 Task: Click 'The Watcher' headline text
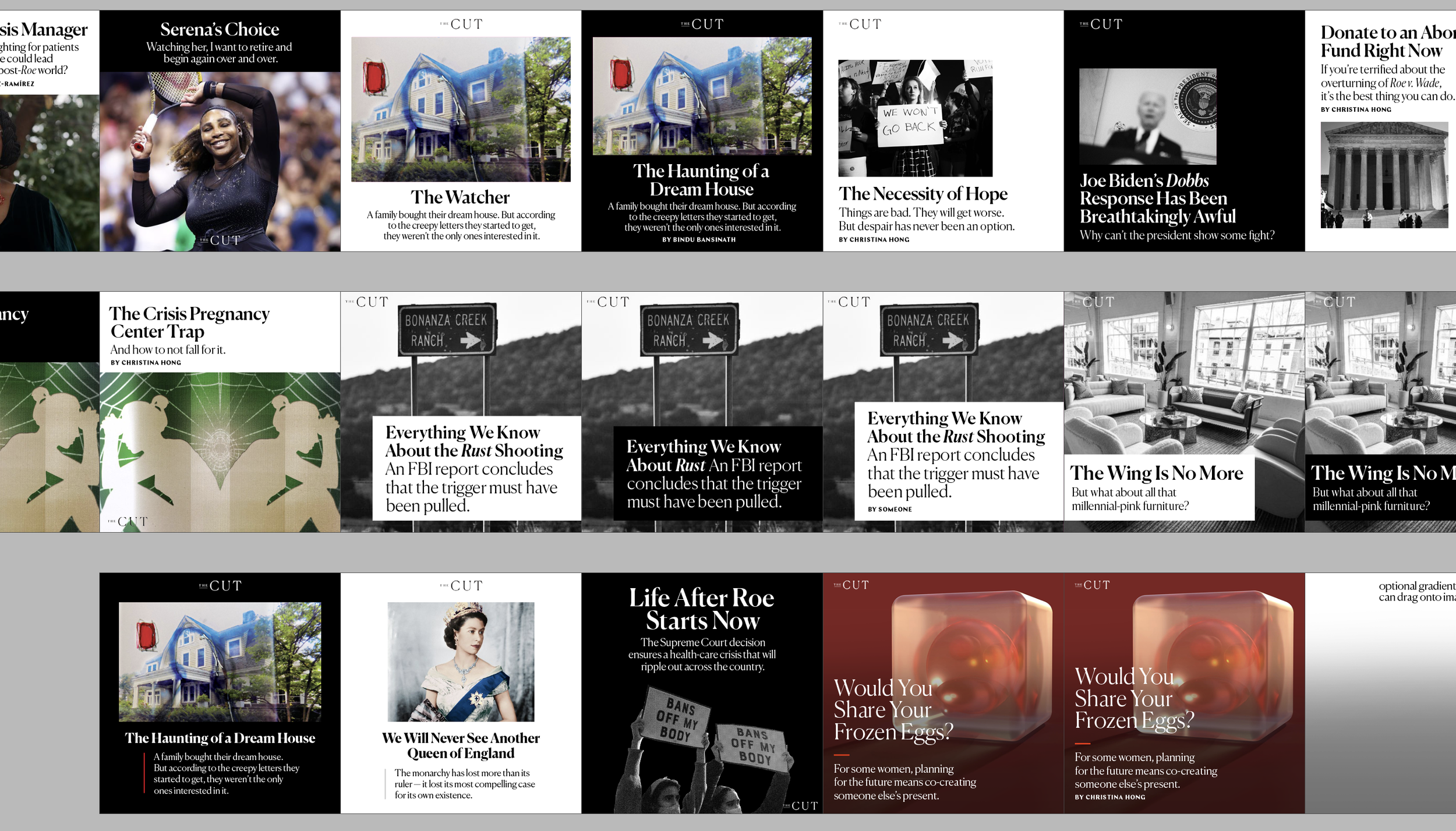[x=460, y=197]
